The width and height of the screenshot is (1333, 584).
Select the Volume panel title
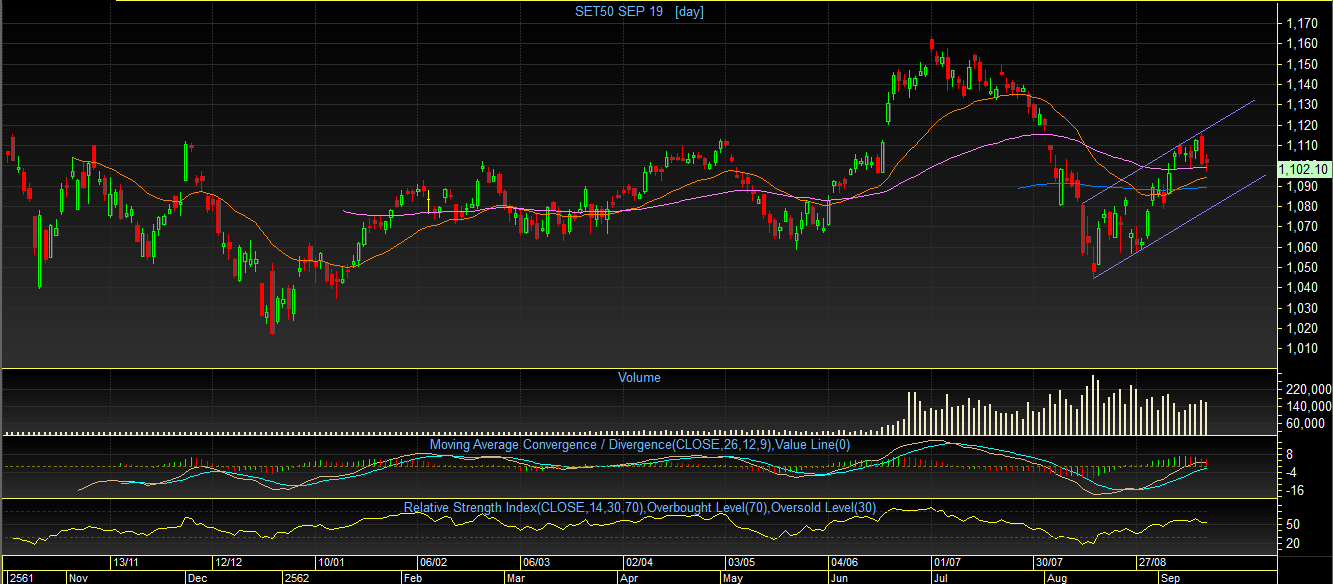[639, 378]
